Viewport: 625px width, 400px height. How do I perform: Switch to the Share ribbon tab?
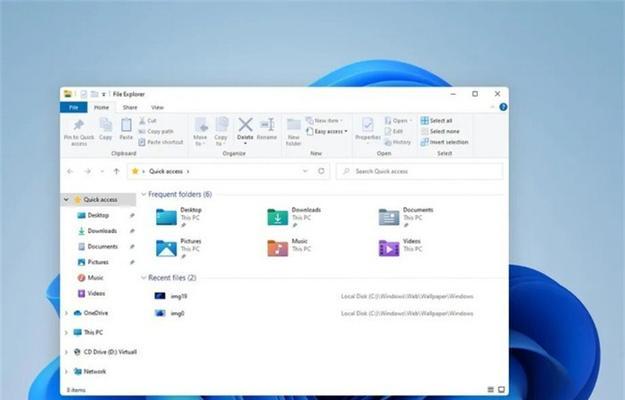[x=130, y=107]
